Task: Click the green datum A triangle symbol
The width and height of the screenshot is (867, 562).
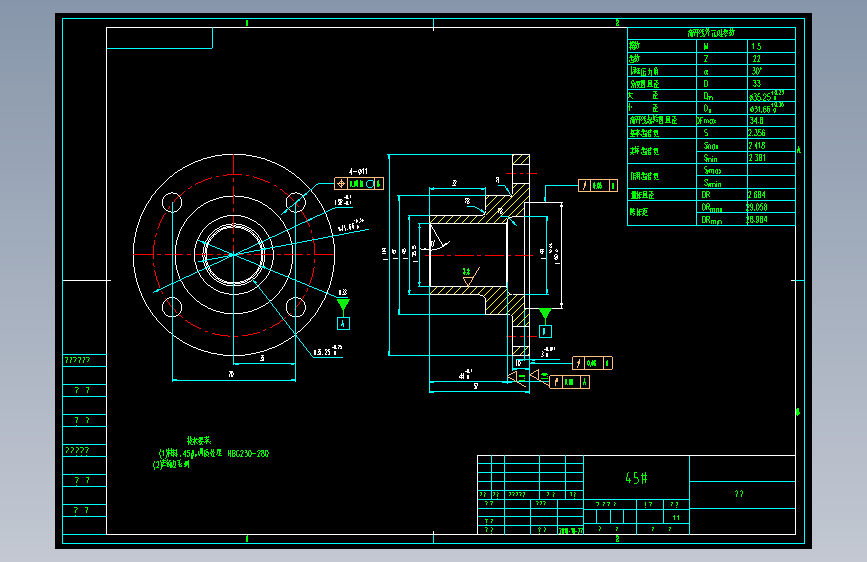Action: [343, 305]
